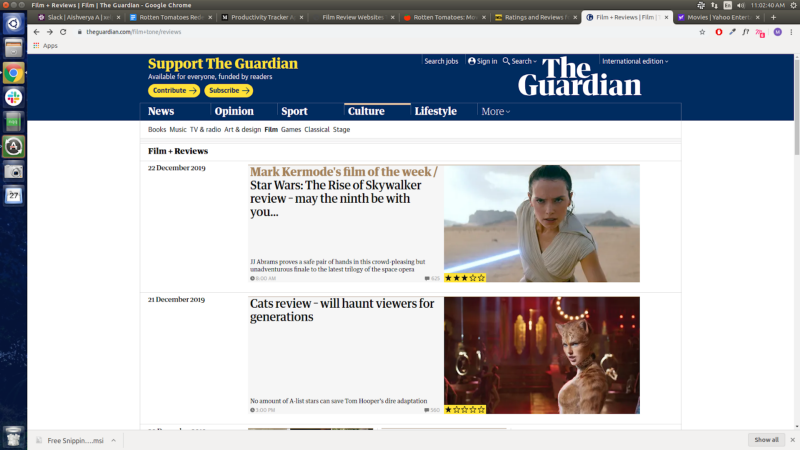This screenshot has width=800, height=450.
Task: Open calendar app in dock
Action: click(x=13, y=195)
